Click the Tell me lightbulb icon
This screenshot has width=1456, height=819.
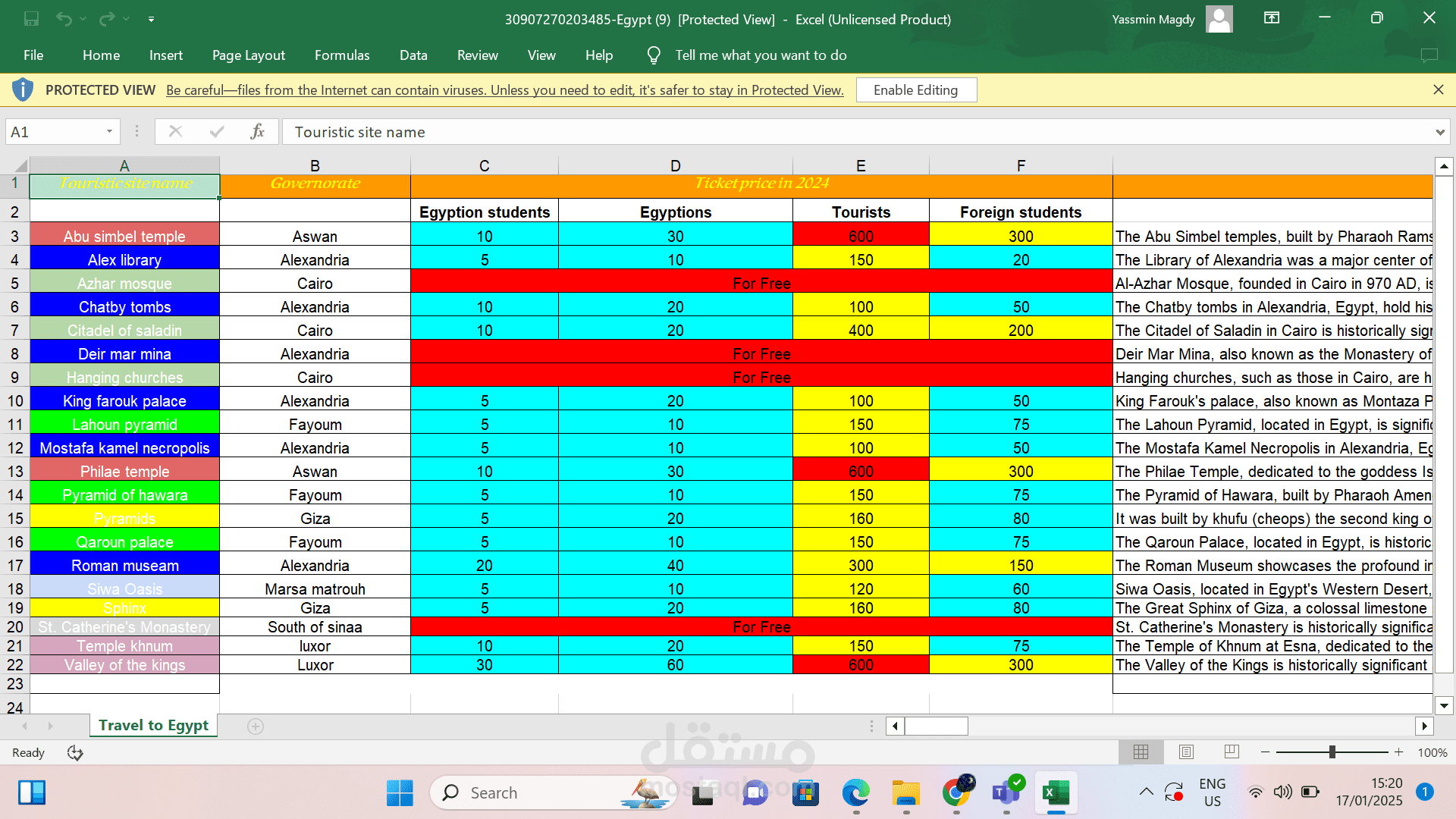[653, 55]
